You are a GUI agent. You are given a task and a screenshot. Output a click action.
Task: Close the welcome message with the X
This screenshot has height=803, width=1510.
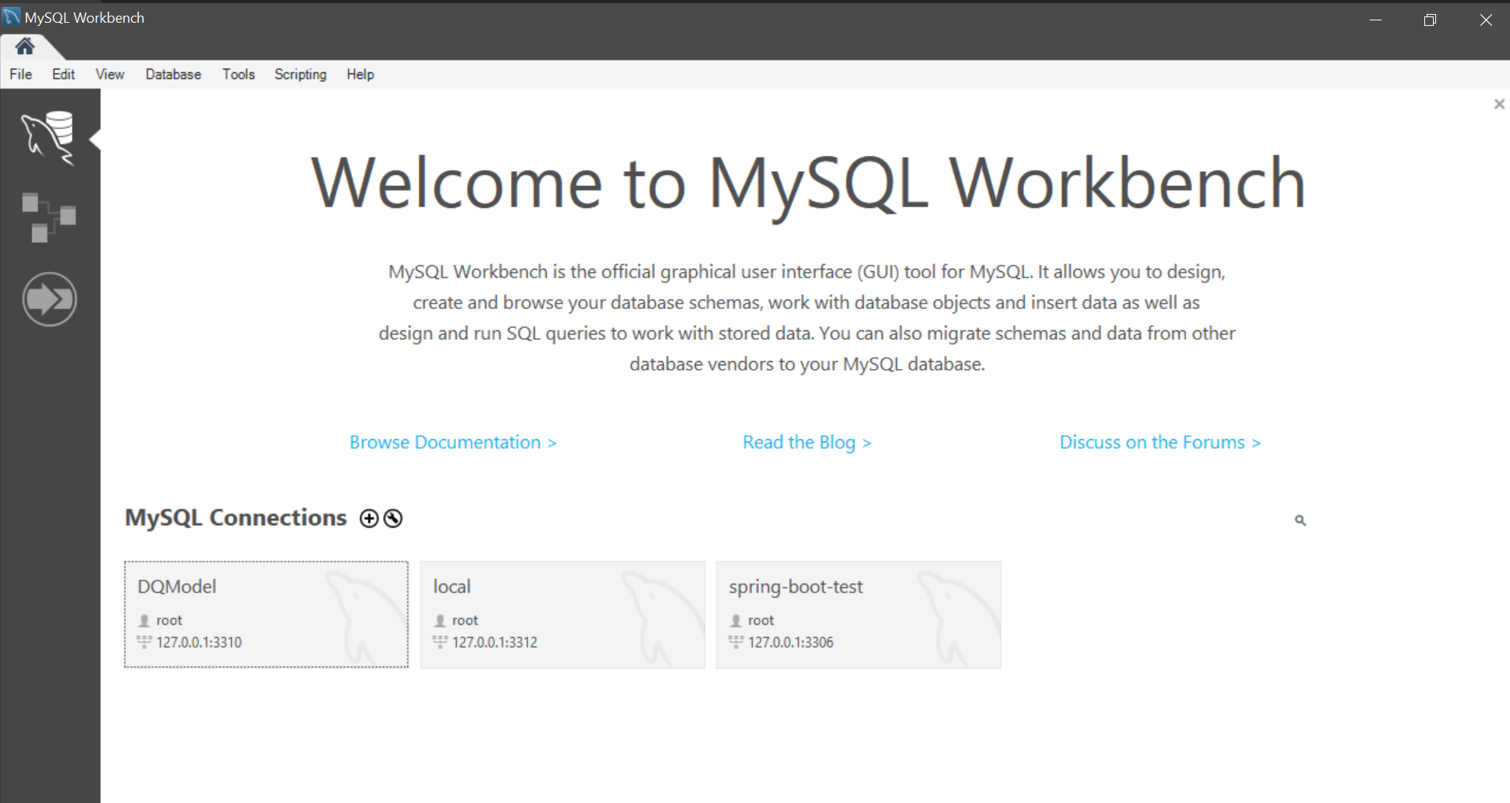[x=1499, y=104]
